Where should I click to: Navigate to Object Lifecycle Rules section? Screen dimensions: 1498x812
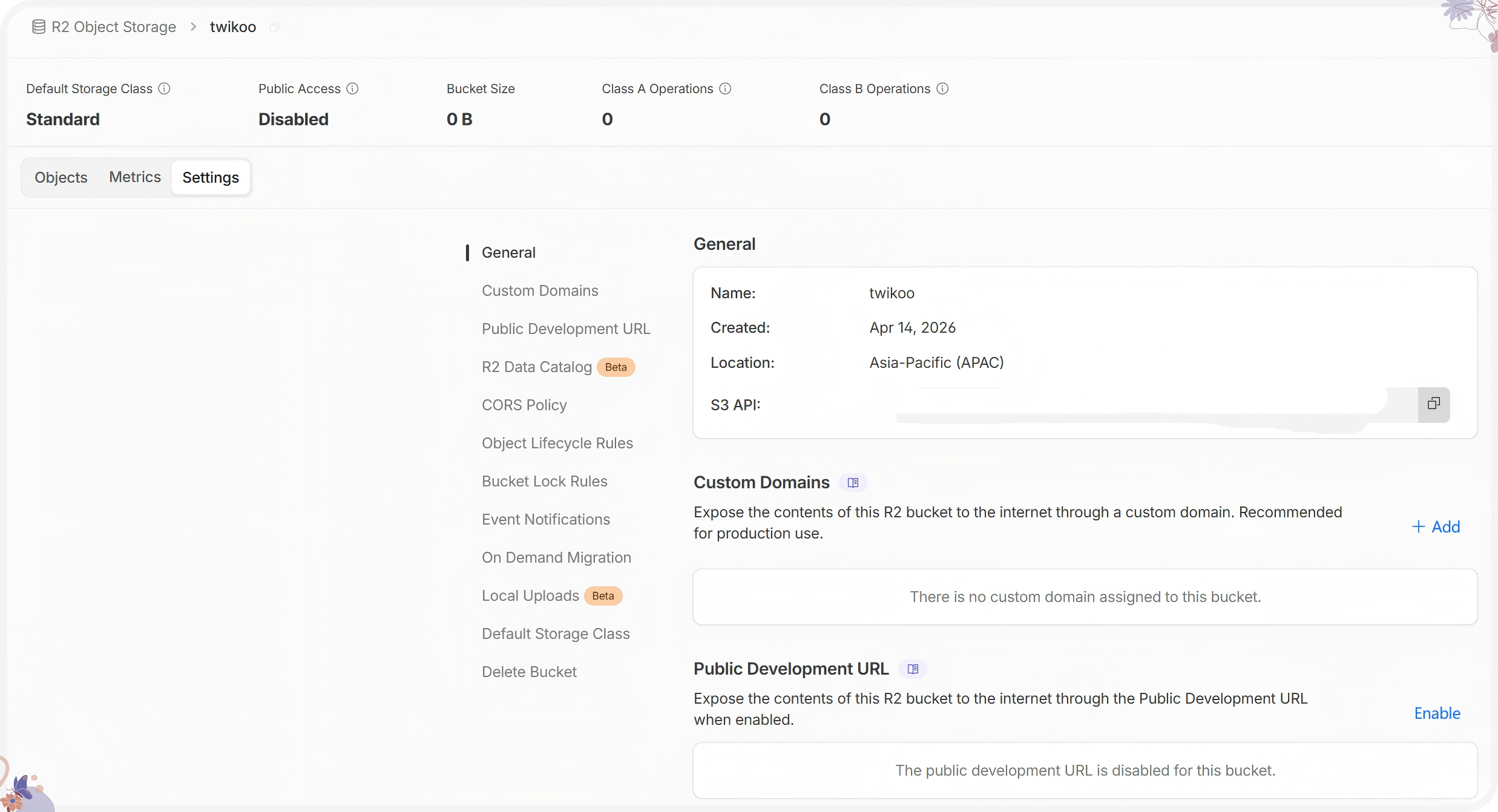pos(557,444)
